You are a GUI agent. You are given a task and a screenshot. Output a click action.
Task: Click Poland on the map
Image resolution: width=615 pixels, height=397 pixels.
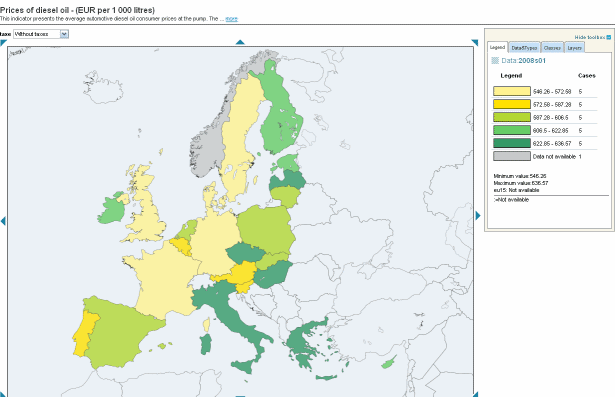coord(265,229)
